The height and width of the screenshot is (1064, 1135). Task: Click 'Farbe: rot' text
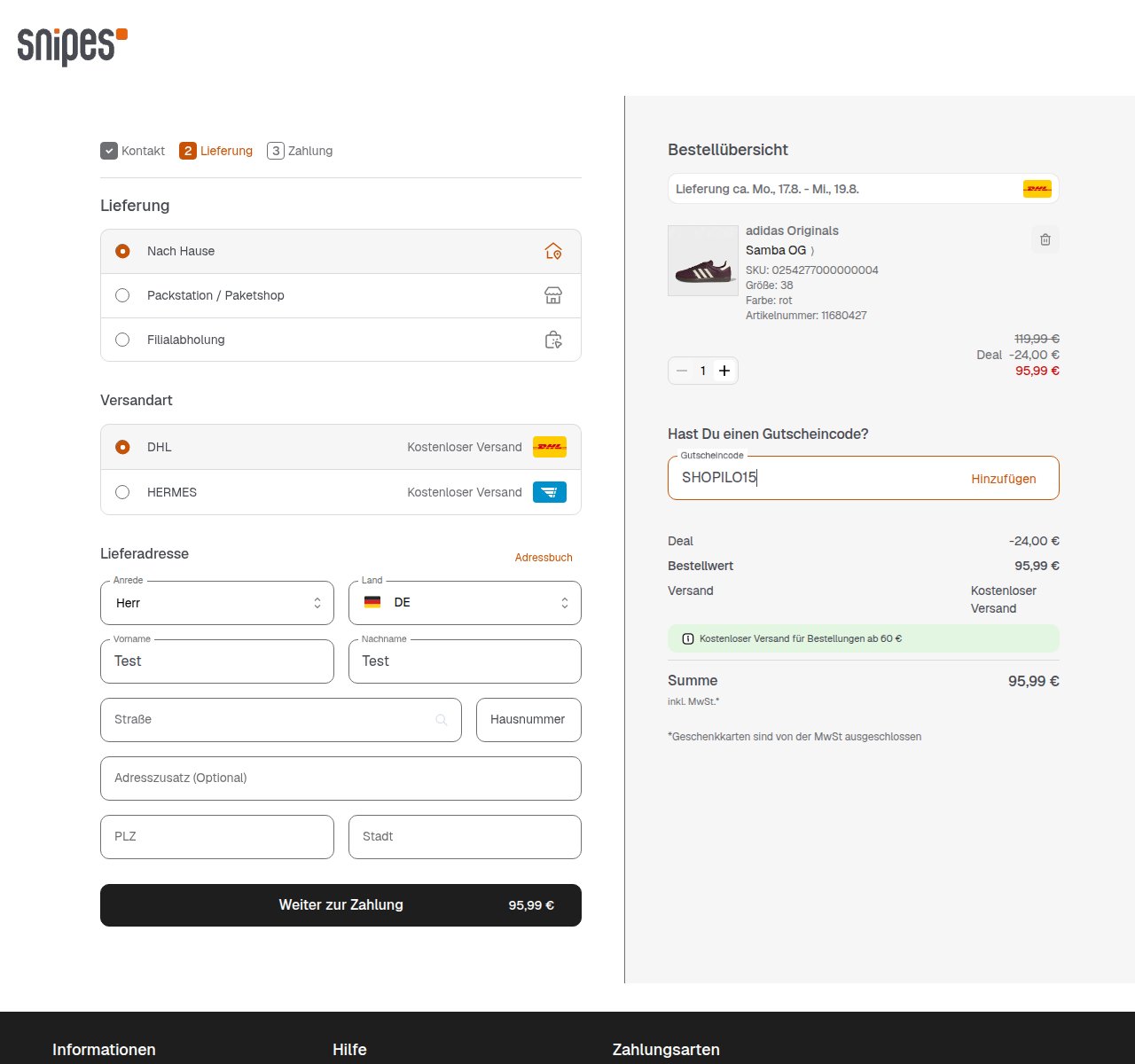769,301
